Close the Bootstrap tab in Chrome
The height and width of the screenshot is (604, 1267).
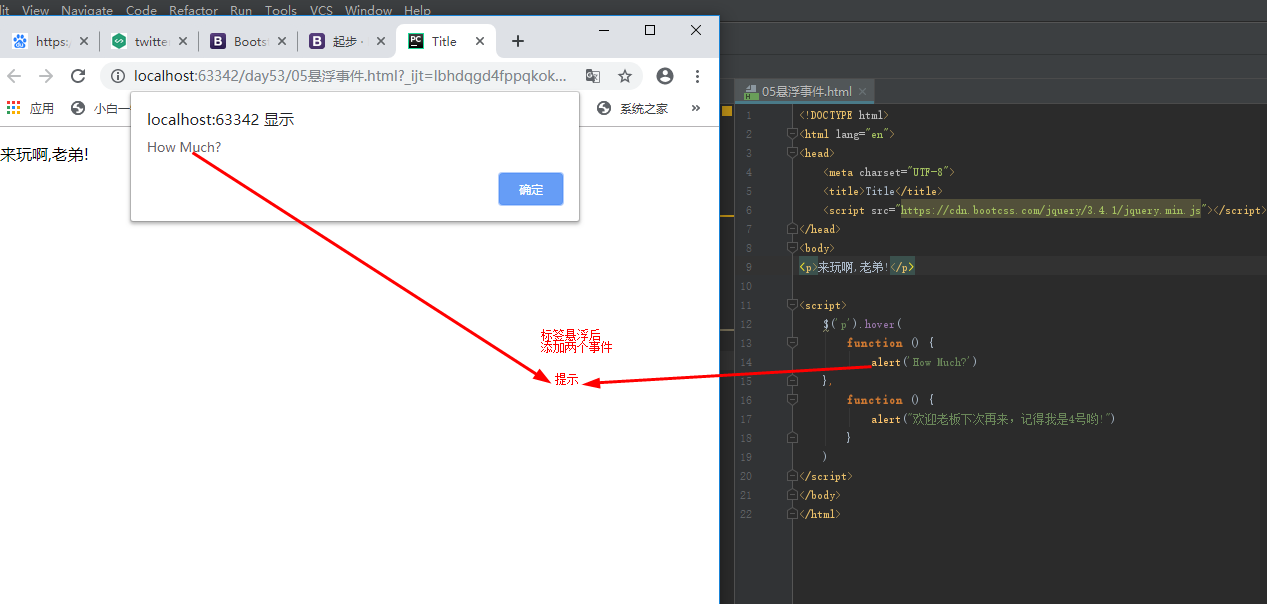(x=282, y=41)
